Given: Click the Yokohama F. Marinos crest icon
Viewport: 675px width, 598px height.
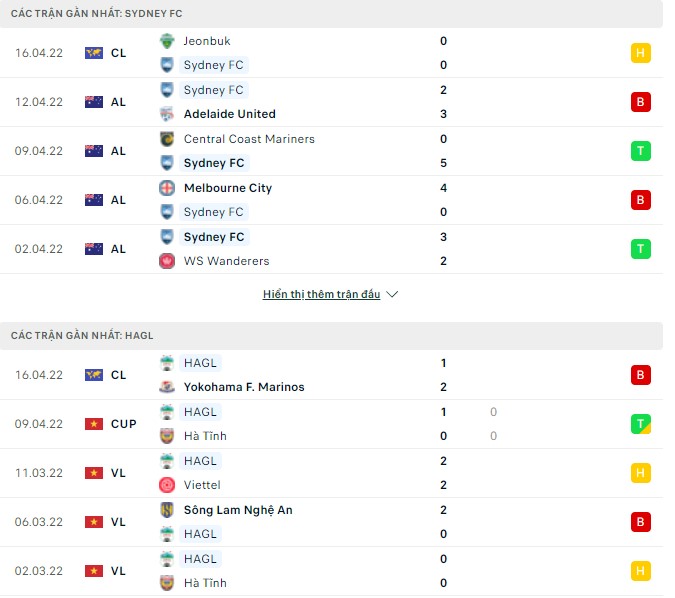Looking at the screenshot, I should (167, 387).
